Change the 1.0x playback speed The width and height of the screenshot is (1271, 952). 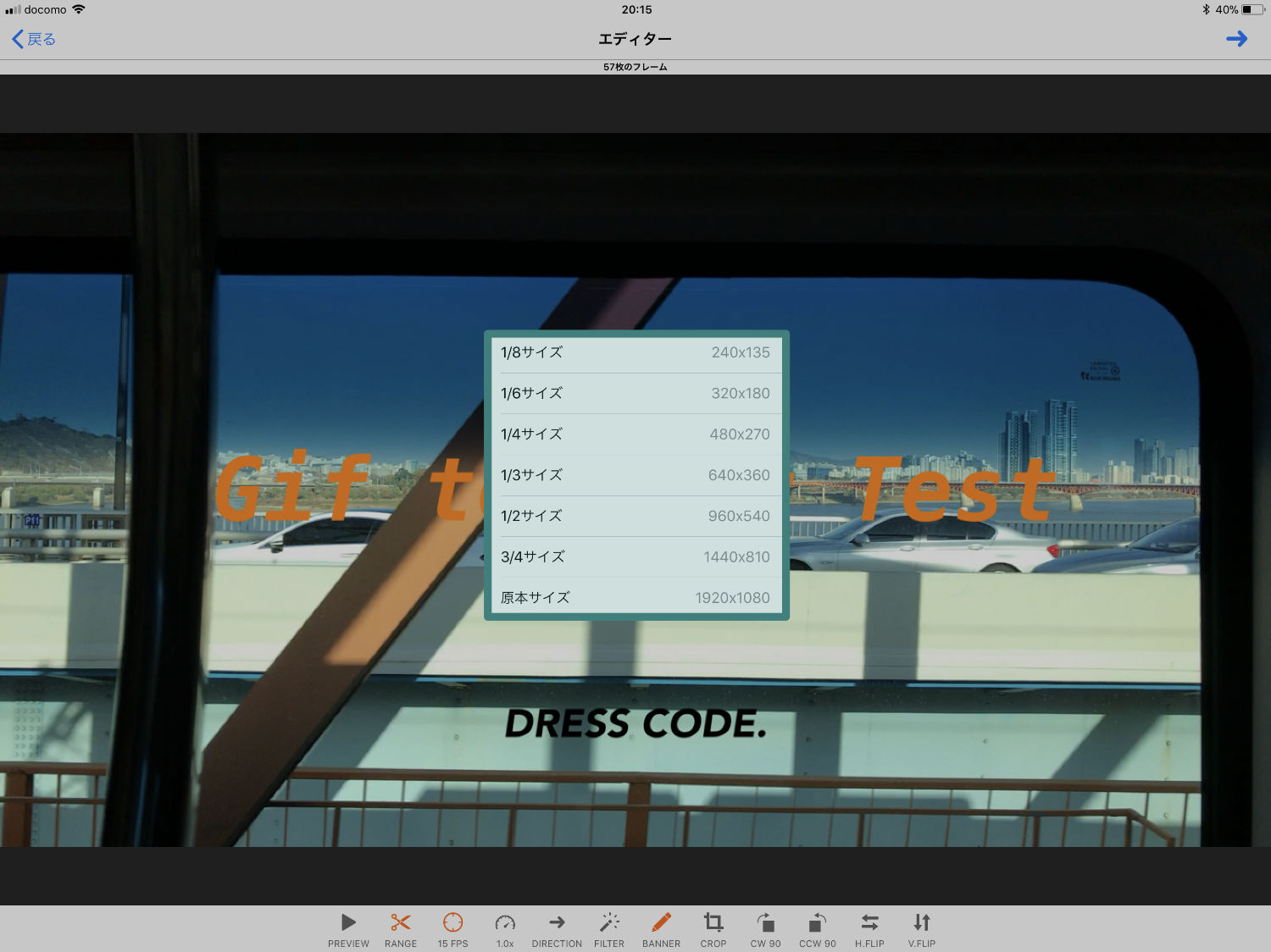(x=505, y=929)
